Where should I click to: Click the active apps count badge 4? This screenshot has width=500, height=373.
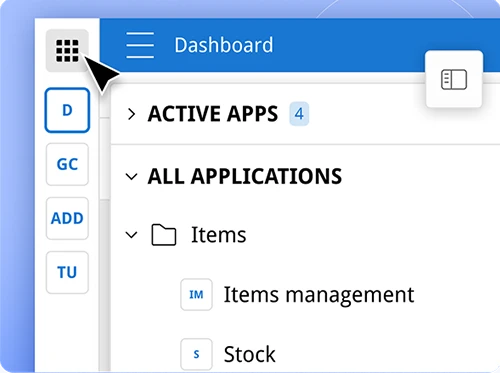click(x=299, y=114)
